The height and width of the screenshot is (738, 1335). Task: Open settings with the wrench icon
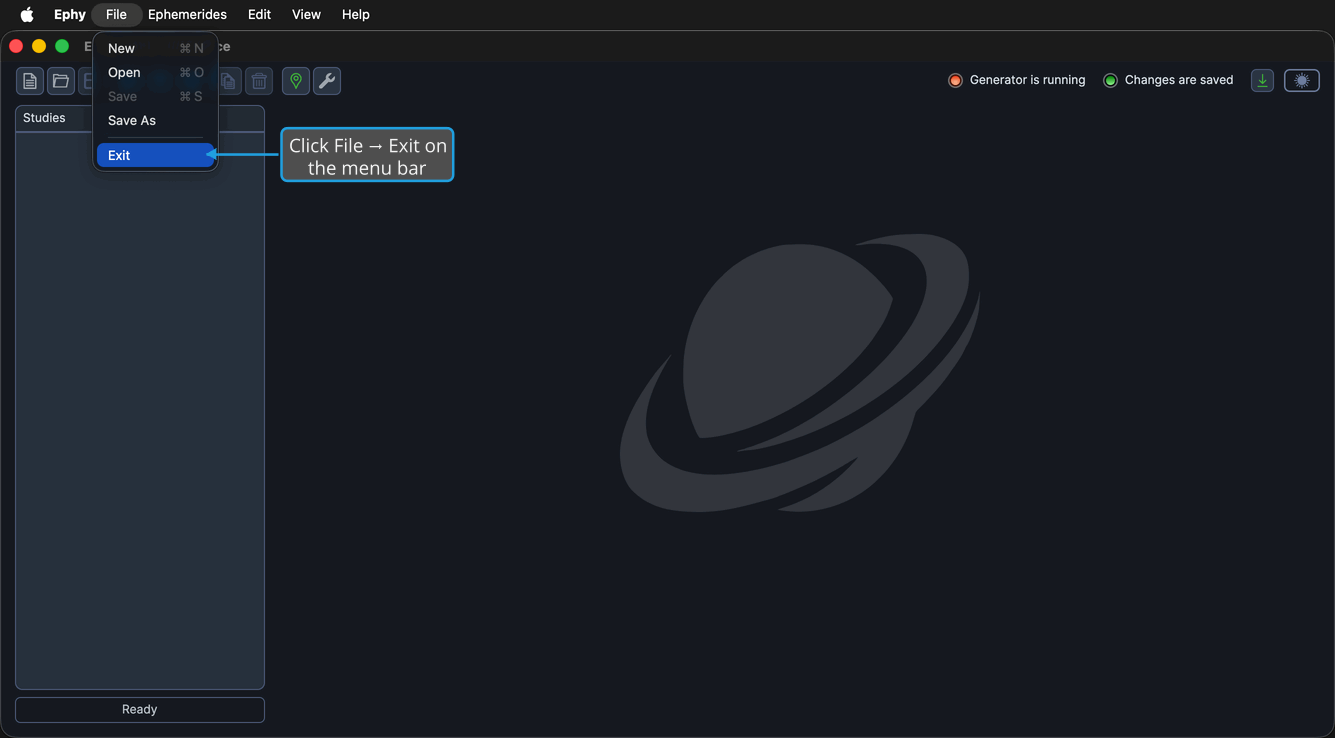coord(327,81)
